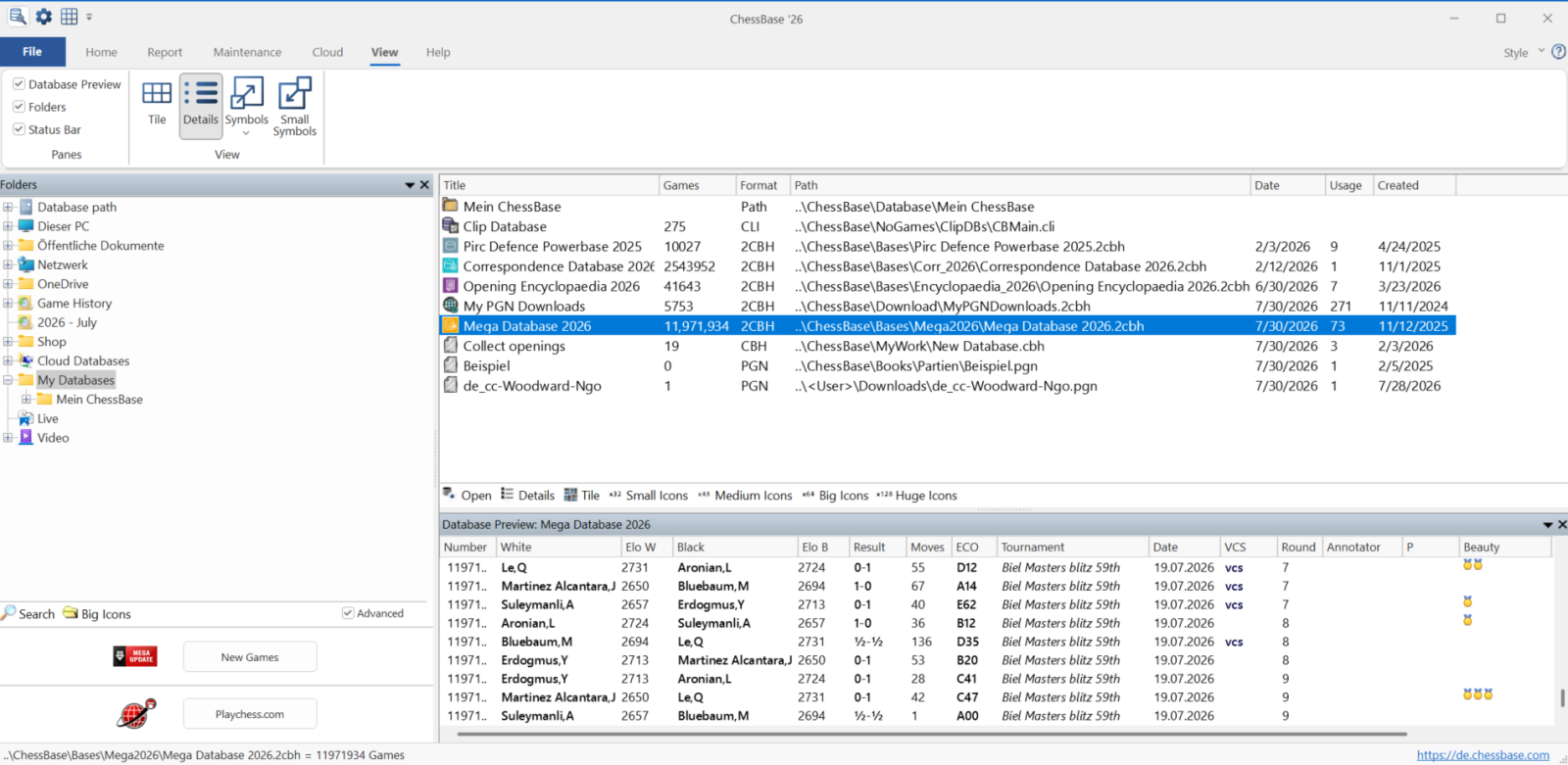The height and width of the screenshot is (765, 1568).
Task: Click the New Games button
Action: point(250,657)
